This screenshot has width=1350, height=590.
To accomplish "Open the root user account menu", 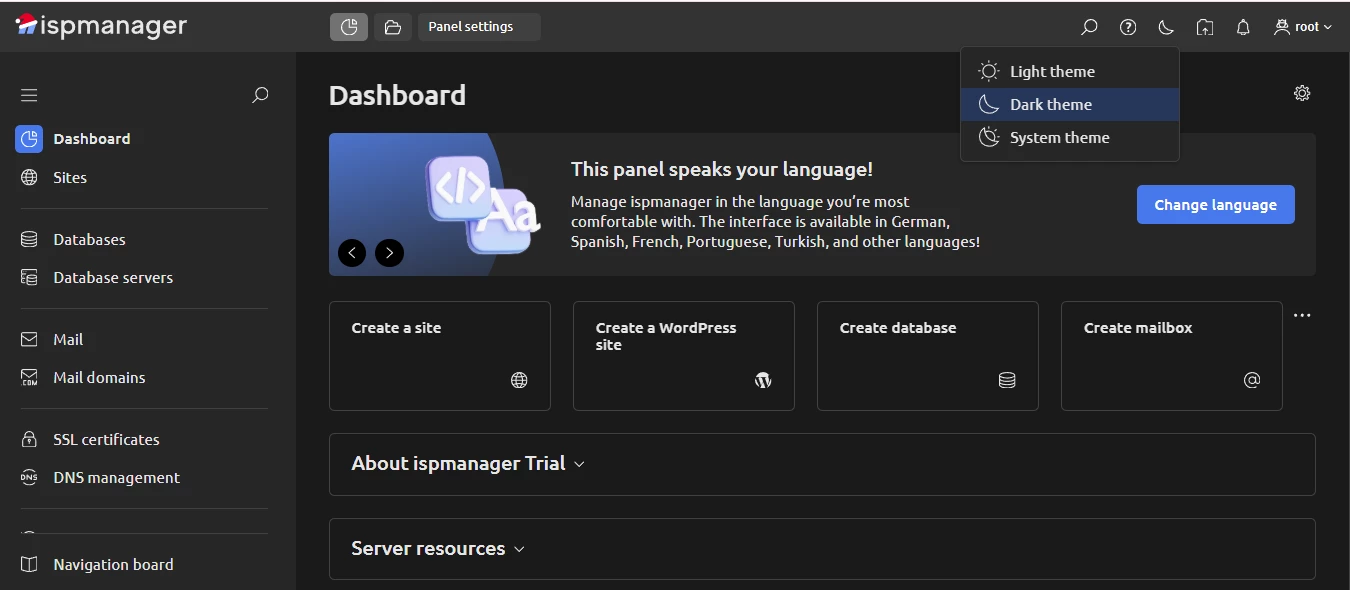I will [x=1303, y=27].
